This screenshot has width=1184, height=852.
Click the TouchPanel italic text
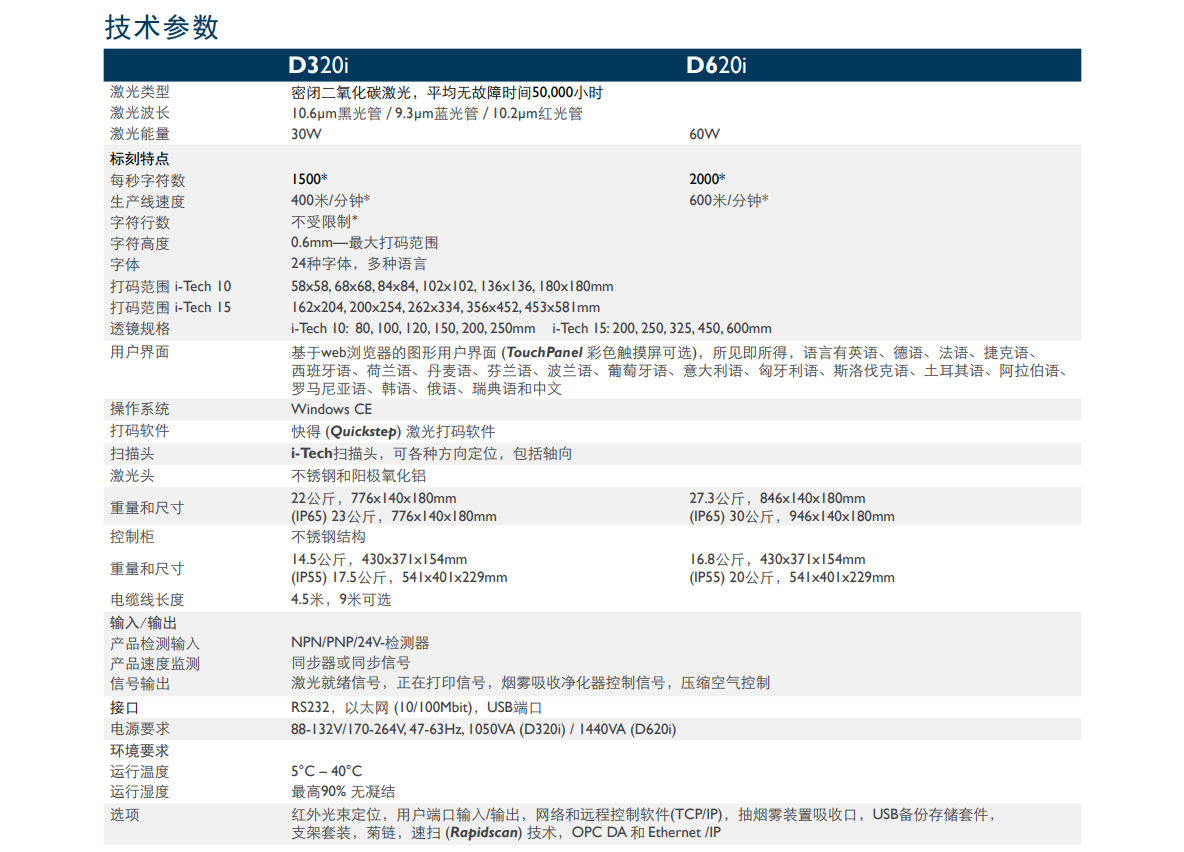544,353
